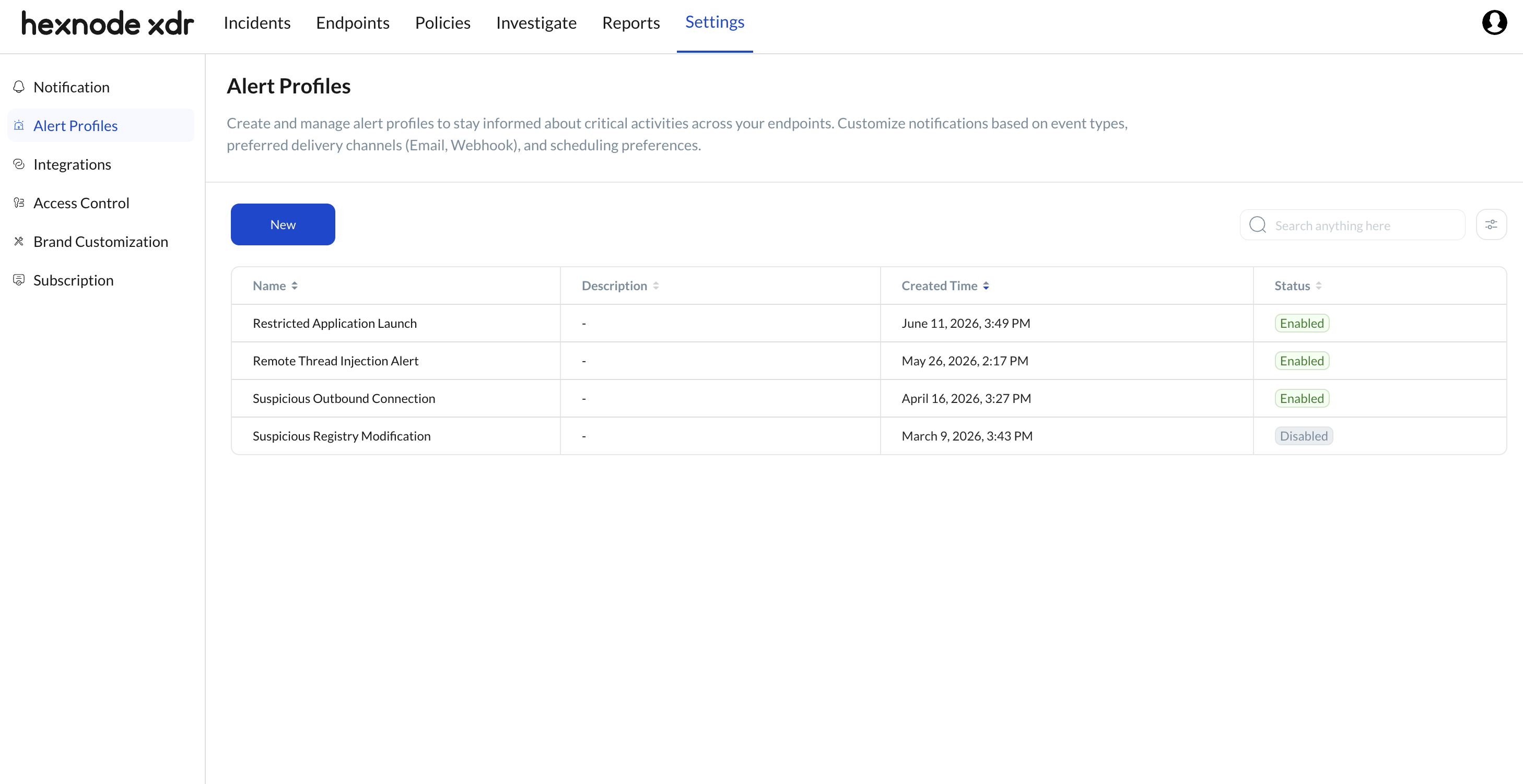Click the hexnode xdr logo

107,23
